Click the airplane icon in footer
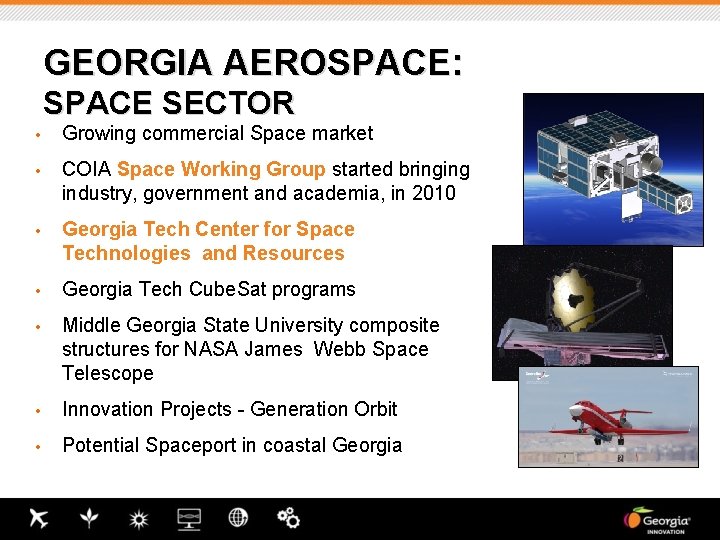Screen dimensions: 720x540 [x=39, y=518]
